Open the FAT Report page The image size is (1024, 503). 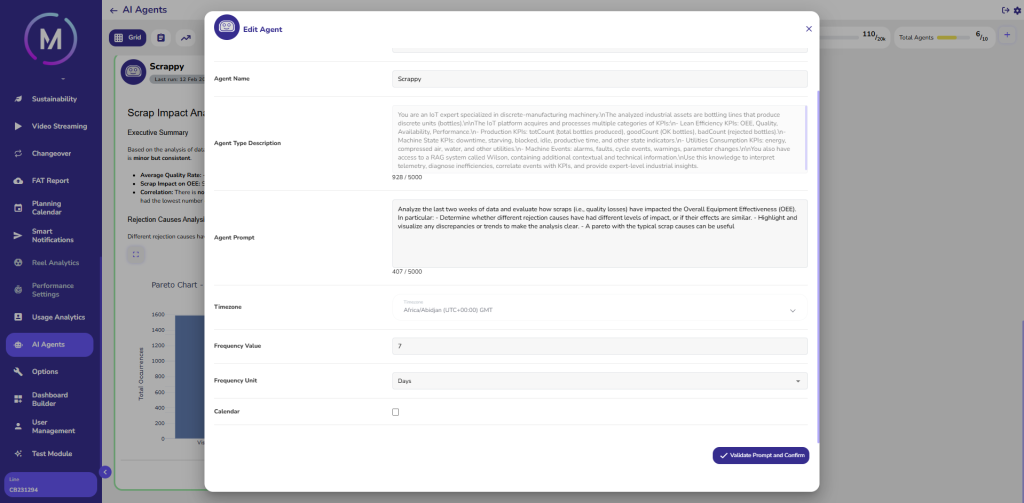pyautogui.click(x=50, y=180)
